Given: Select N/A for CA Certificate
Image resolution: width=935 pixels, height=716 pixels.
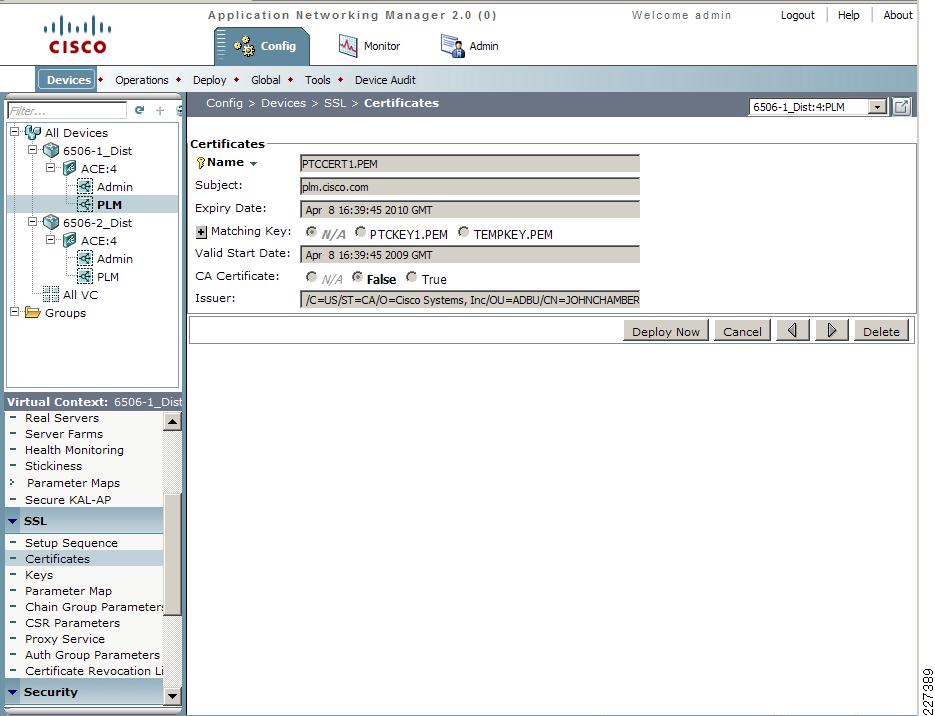Looking at the screenshot, I should [x=311, y=277].
